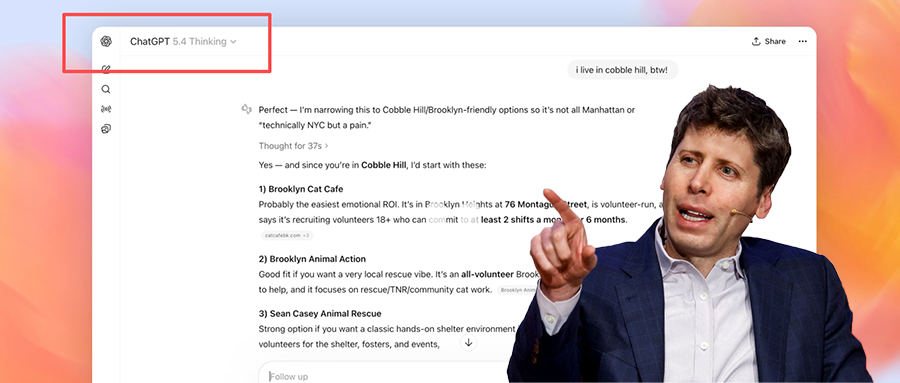This screenshot has height=383, width=900.
Task: Expand the "Thought for 37s" reasoning
Action: (x=293, y=146)
